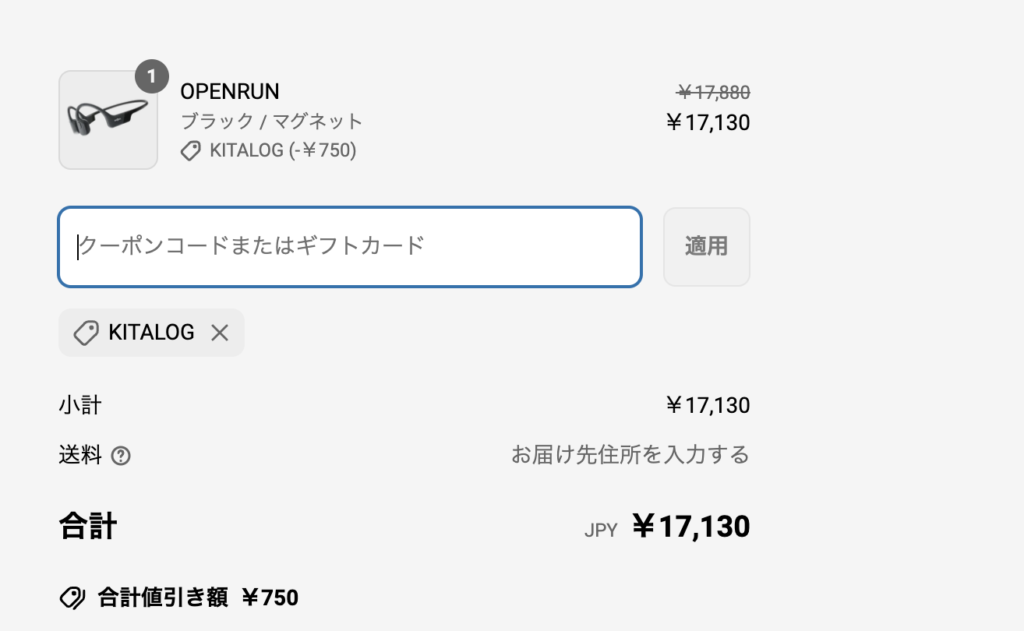The width and height of the screenshot is (1024, 631).
Task: Click the KITALOG coupon chip label
Action: click(x=152, y=332)
